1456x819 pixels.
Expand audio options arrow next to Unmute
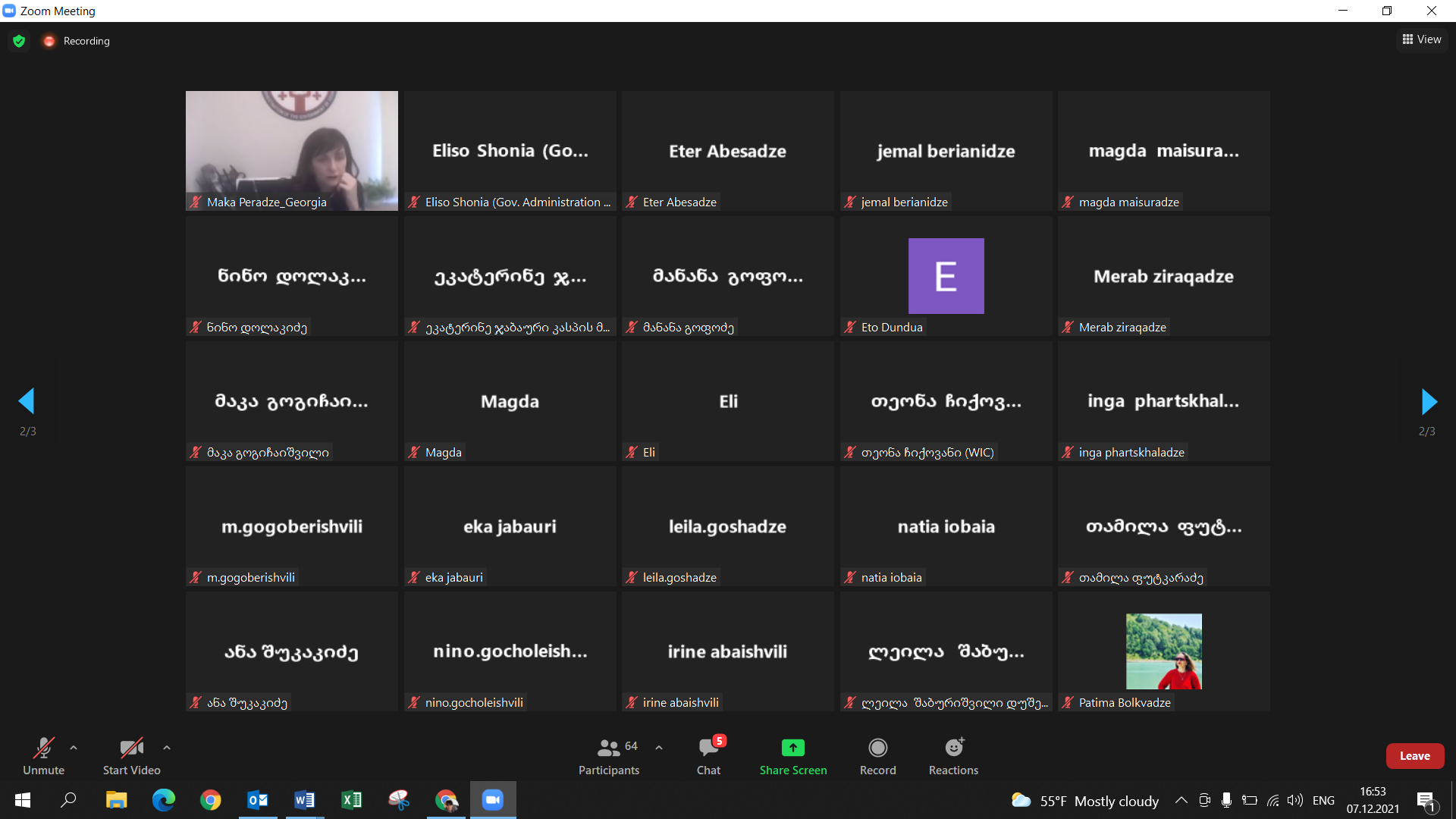tap(74, 748)
